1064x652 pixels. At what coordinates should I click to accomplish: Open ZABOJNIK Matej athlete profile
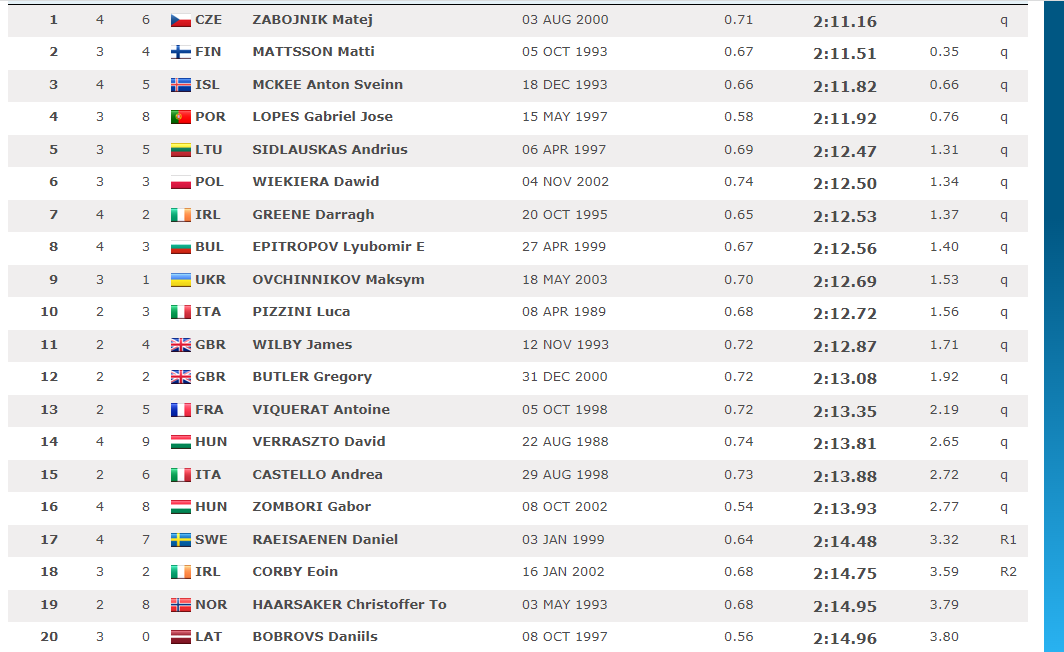click(312, 20)
